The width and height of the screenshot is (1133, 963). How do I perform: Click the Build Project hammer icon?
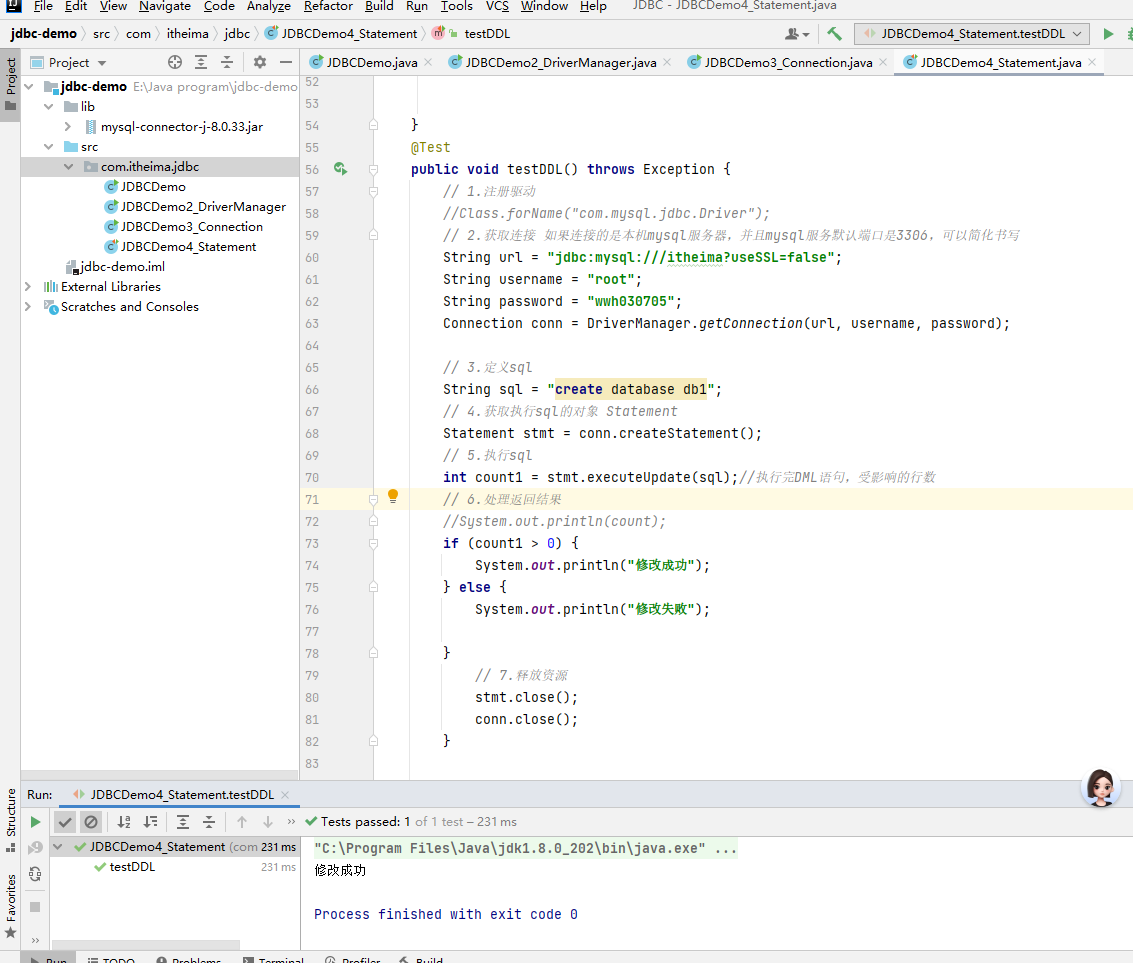pyautogui.click(x=835, y=34)
